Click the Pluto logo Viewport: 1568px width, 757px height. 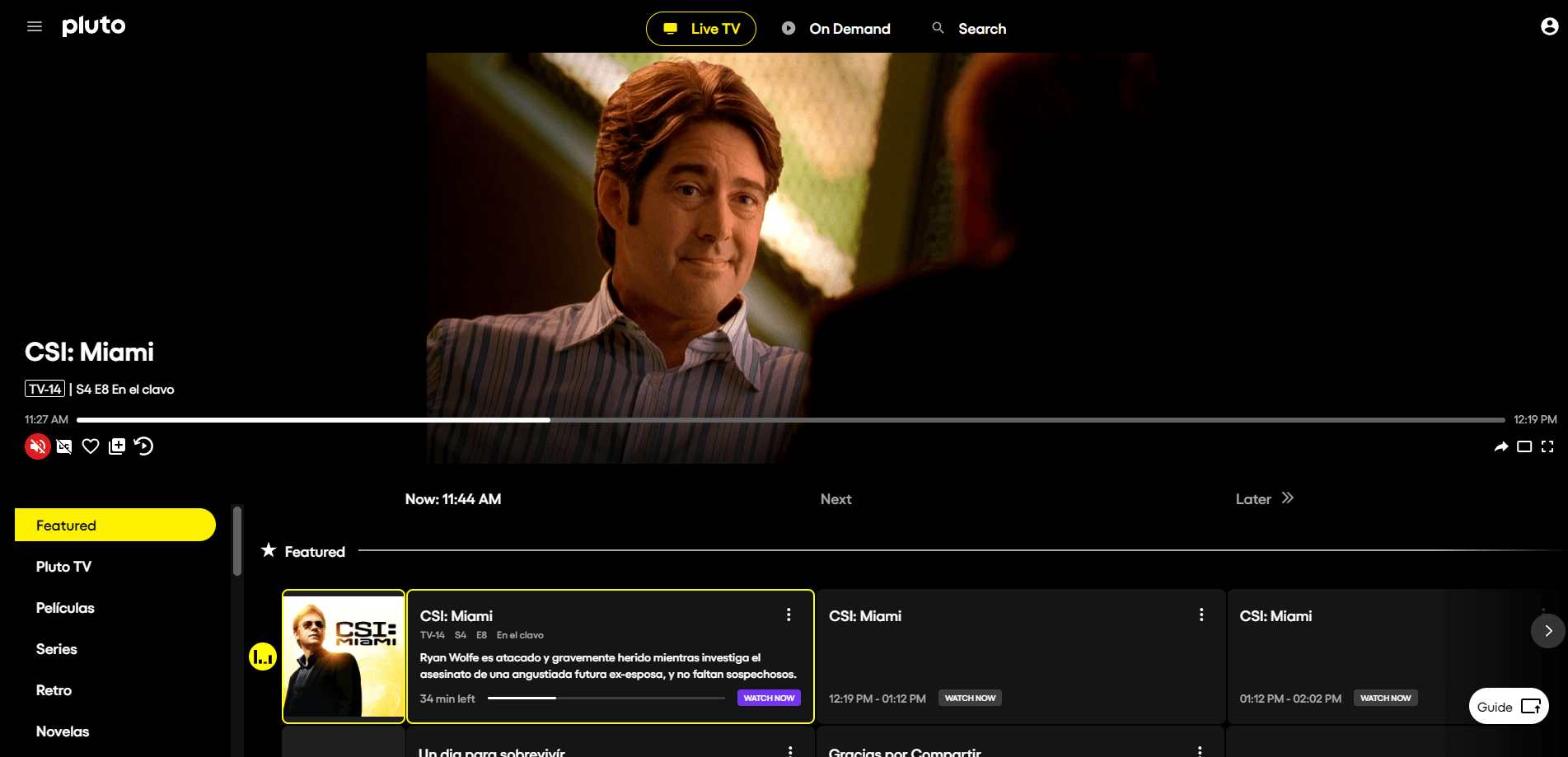click(x=94, y=26)
